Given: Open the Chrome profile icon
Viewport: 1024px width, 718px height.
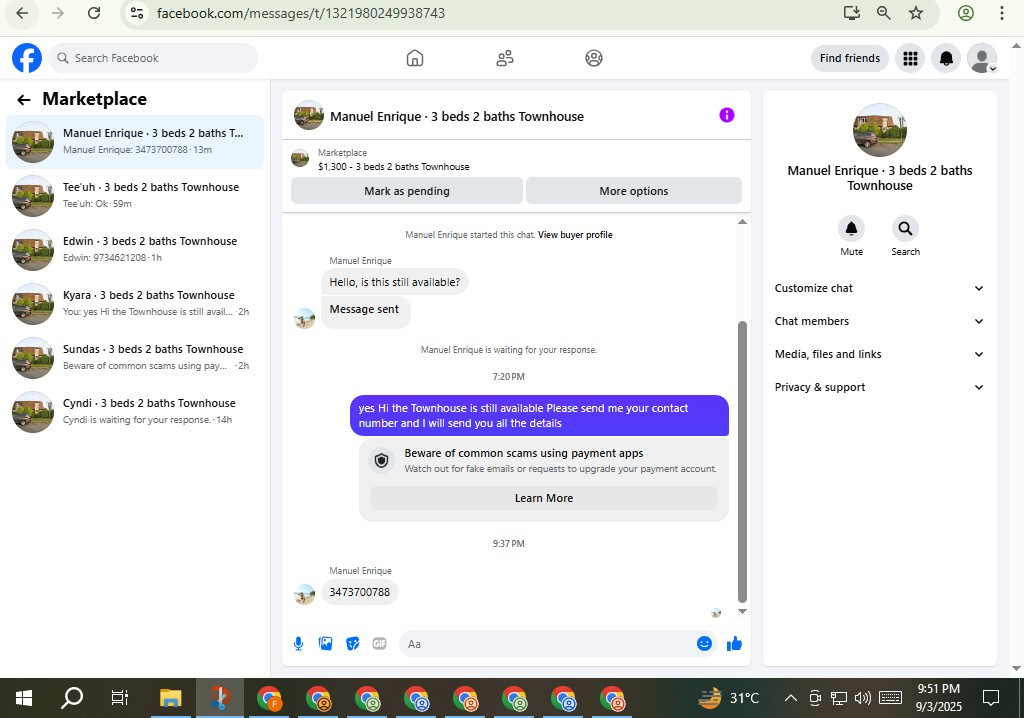Looking at the screenshot, I should (x=966, y=13).
